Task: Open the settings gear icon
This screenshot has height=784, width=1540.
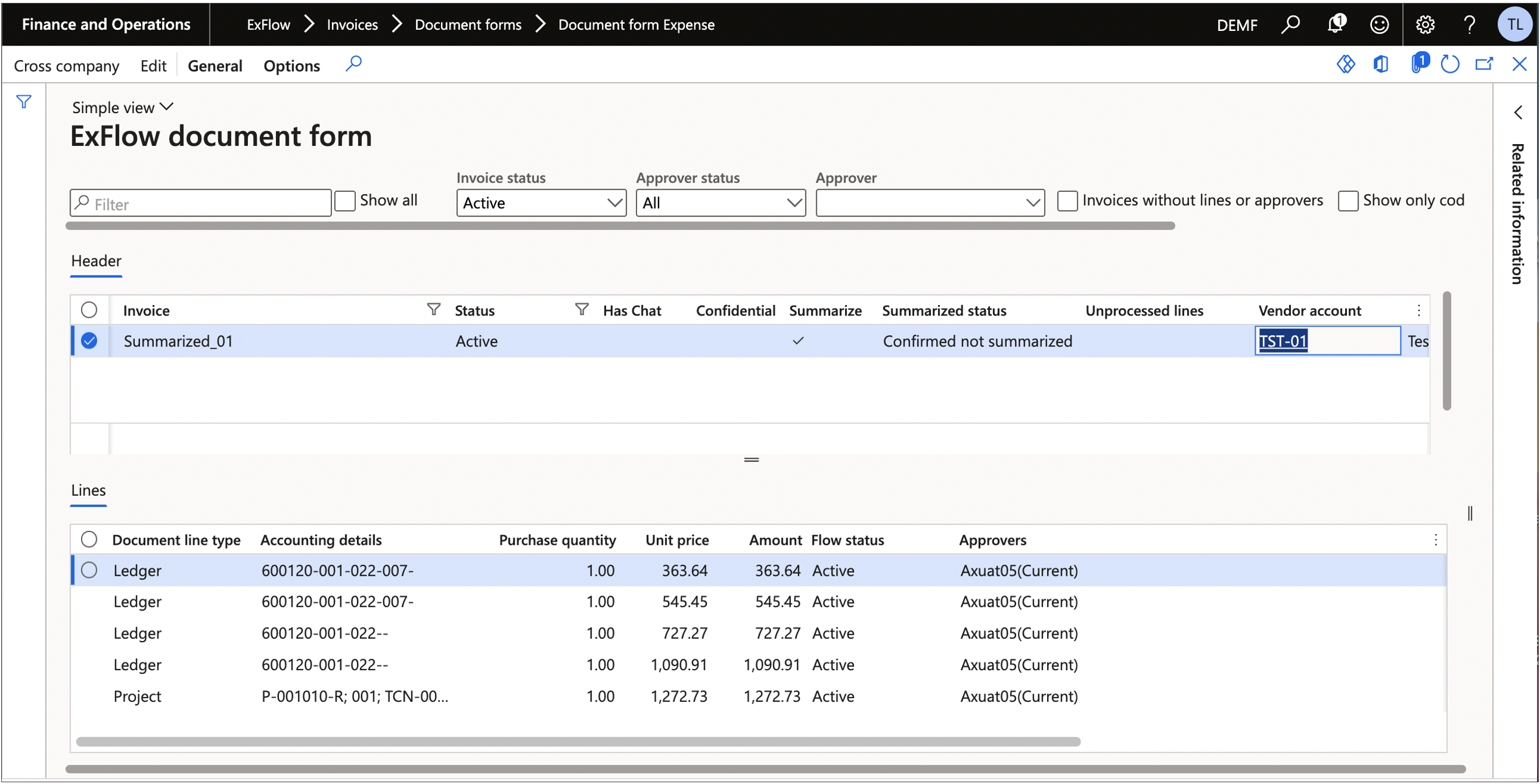Action: (x=1425, y=24)
